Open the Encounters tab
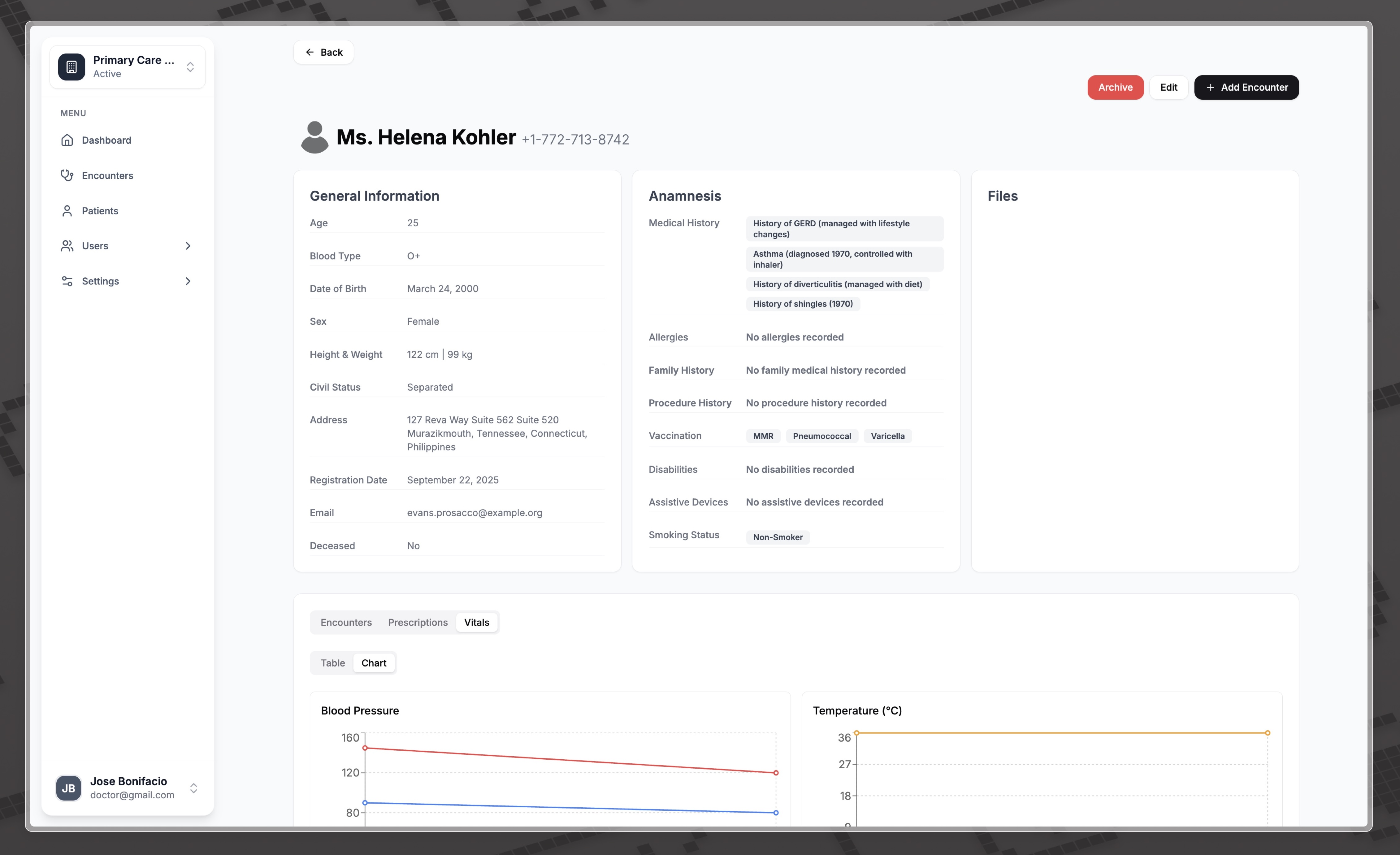 (x=345, y=622)
